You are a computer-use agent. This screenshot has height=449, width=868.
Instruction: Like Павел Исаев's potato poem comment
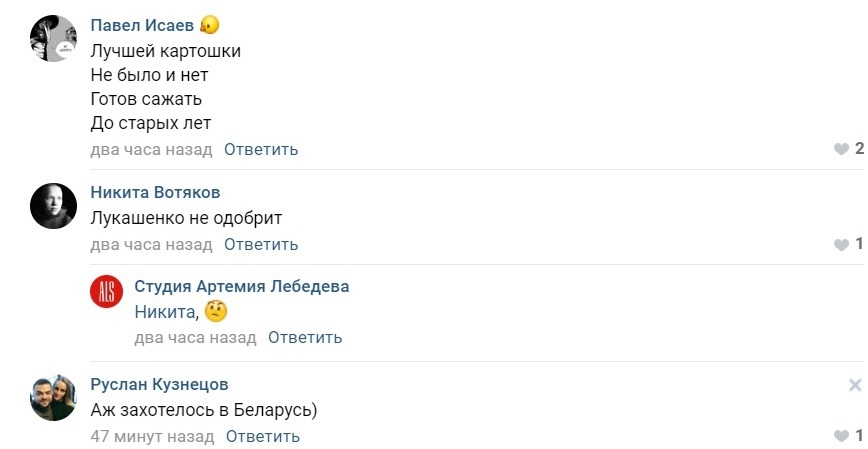[x=841, y=150]
